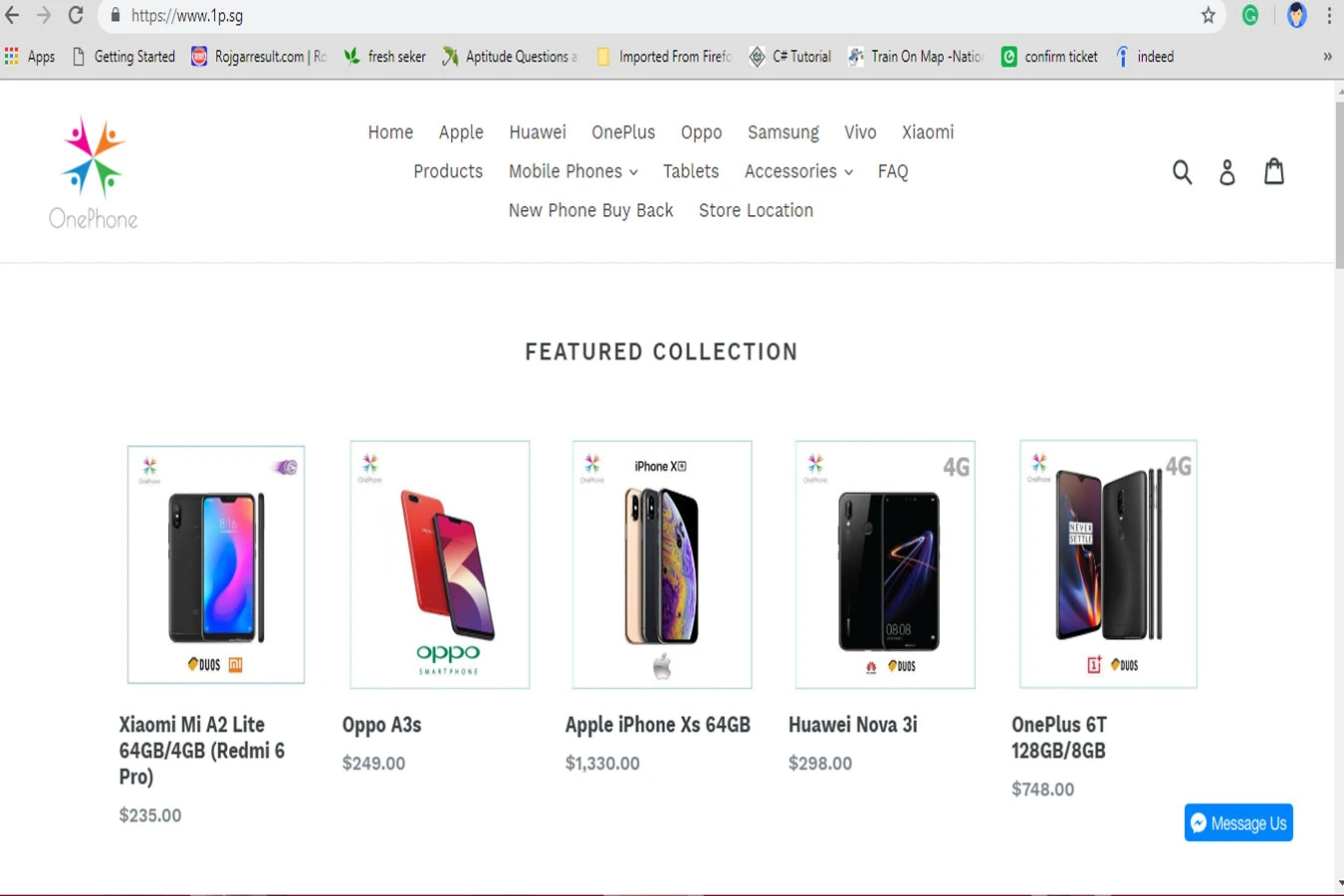Go to the Samsung menu item
The width and height of the screenshot is (1344, 896).
coord(783,132)
